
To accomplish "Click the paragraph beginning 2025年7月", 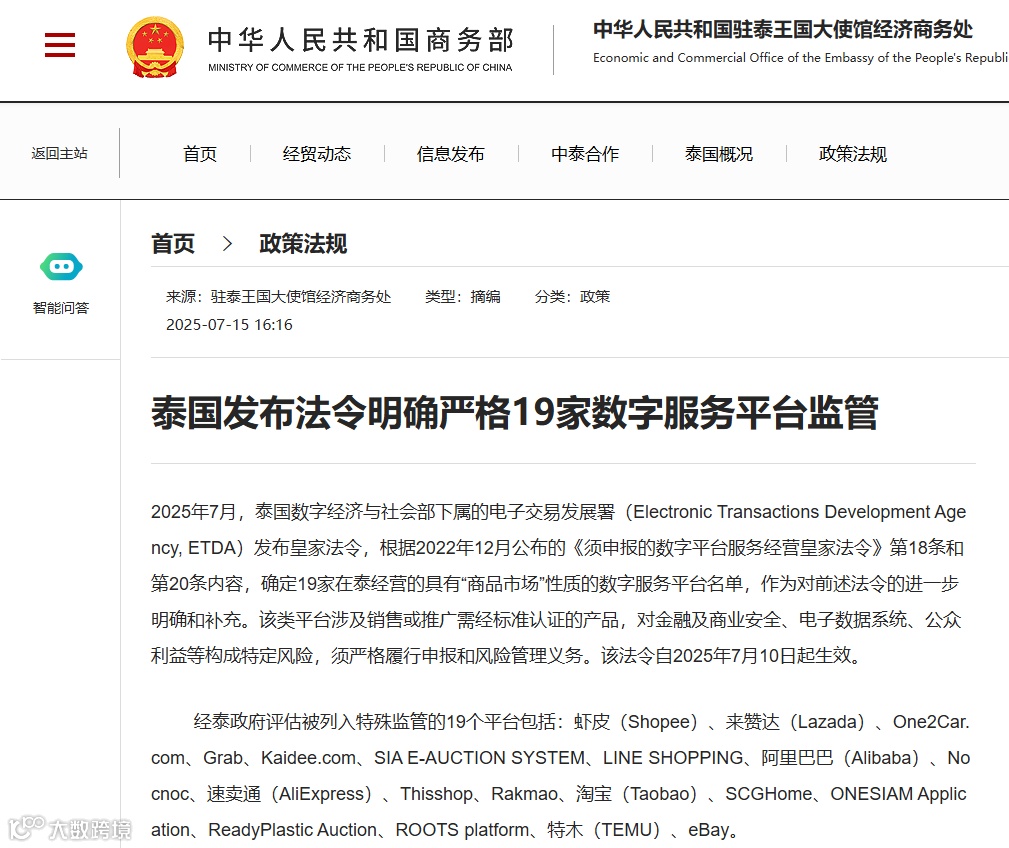I will (x=559, y=584).
